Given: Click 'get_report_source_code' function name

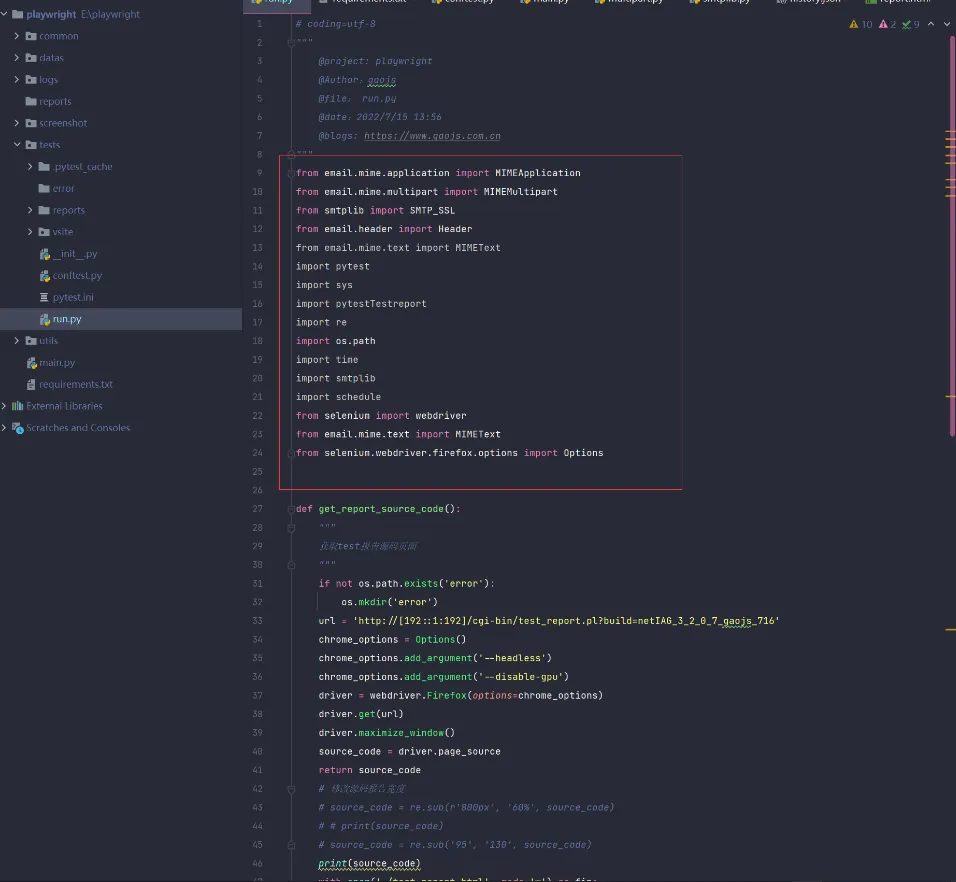Looking at the screenshot, I should 381,509.
